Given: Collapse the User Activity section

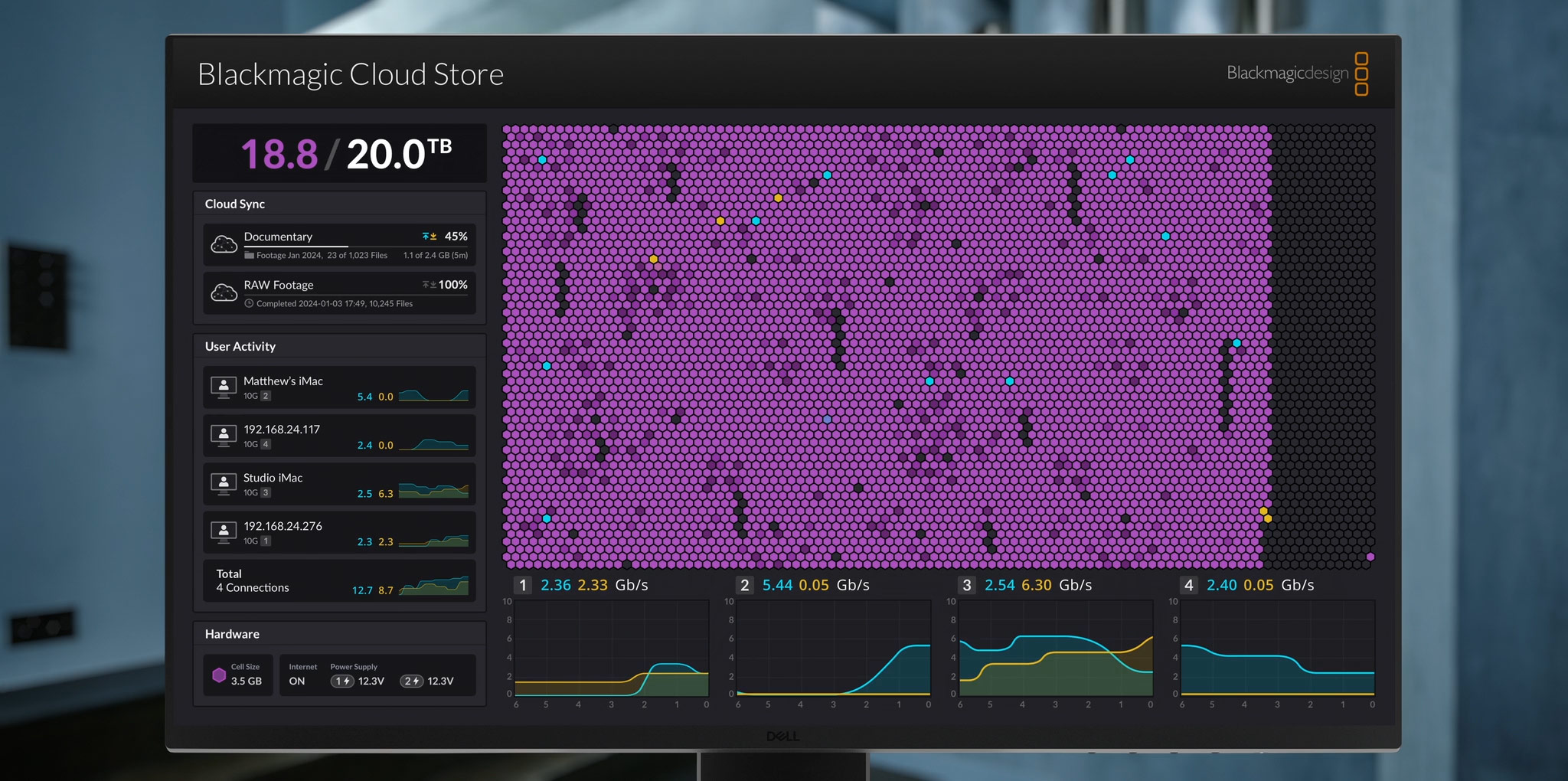Looking at the screenshot, I should coord(239,346).
